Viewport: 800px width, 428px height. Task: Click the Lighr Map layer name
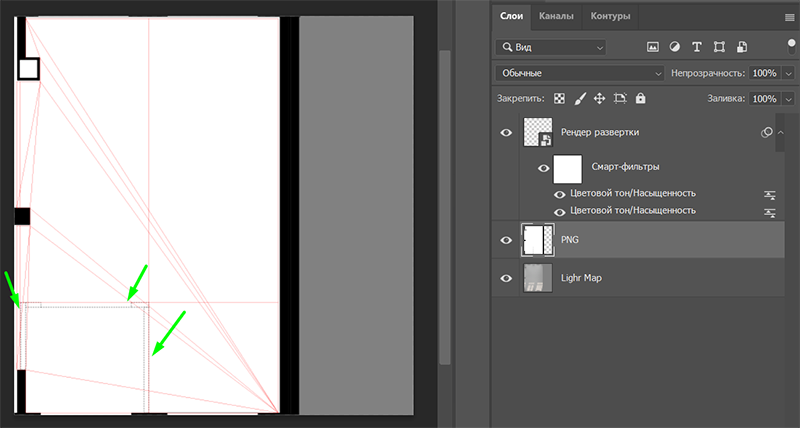point(581,278)
